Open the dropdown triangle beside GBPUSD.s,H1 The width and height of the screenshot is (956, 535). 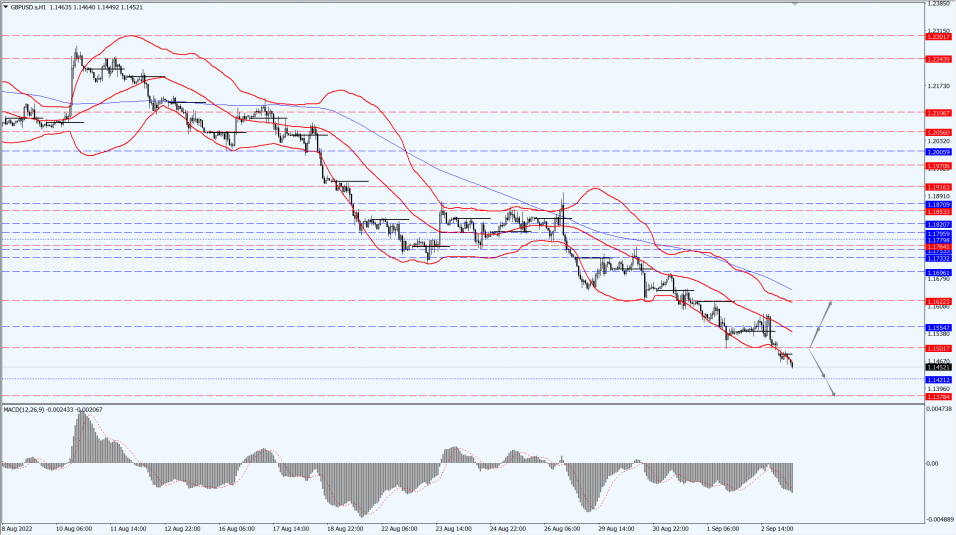tap(5, 6)
